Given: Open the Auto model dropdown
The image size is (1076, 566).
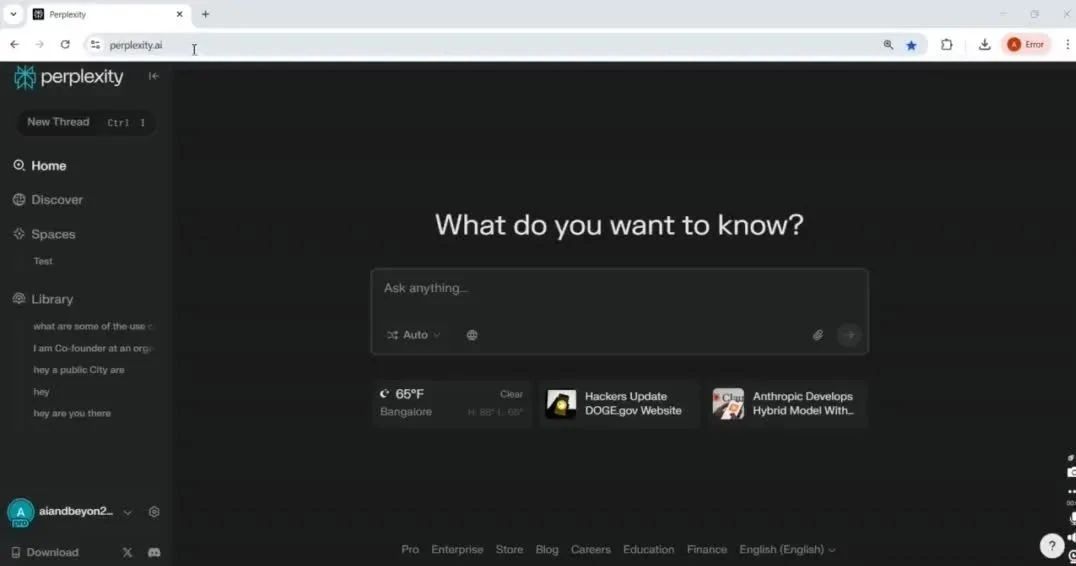Looking at the screenshot, I should point(413,335).
